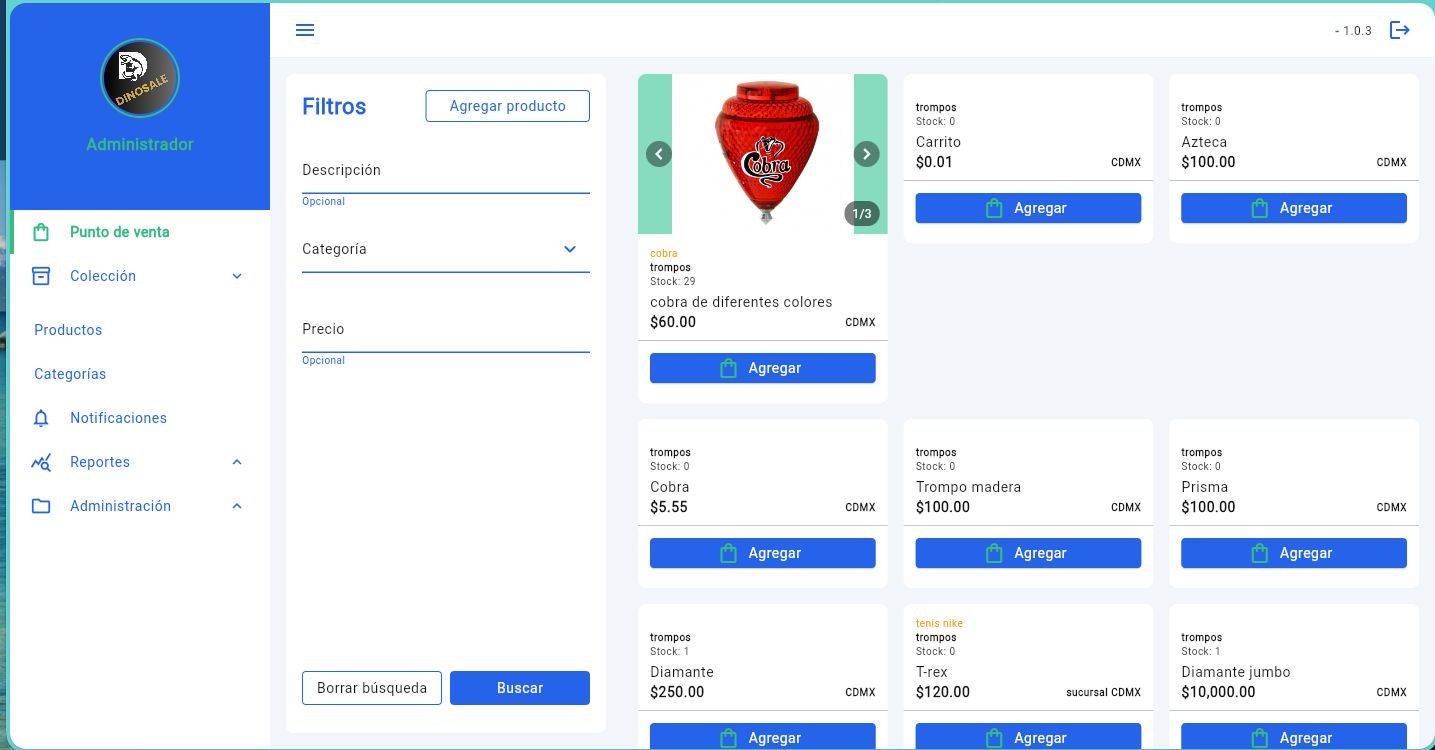Click the price $10,000.00
The width and height of the screenshot is (1435, 750).
point(1218,692)
